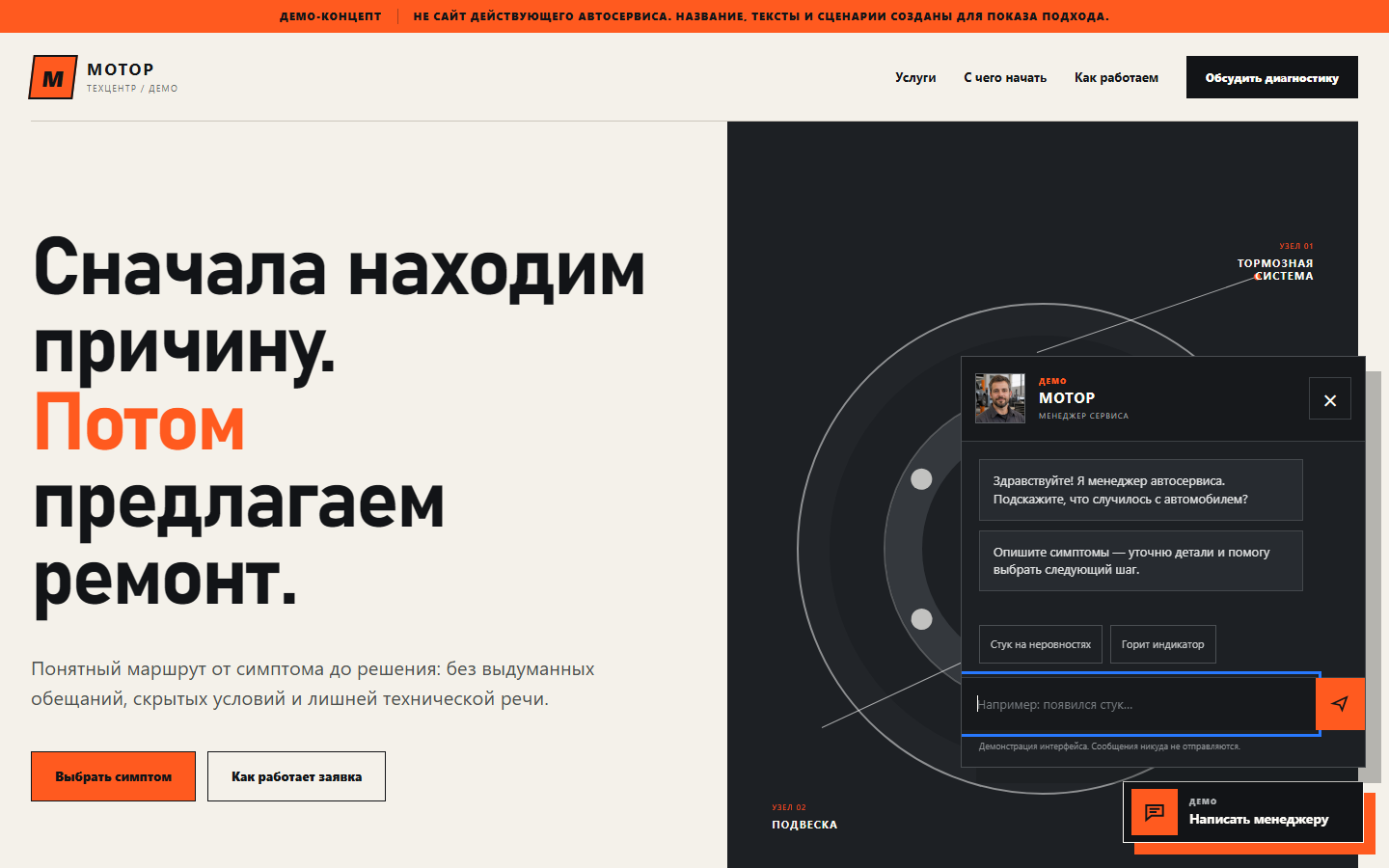This screenshot has height=868, width=1389.
Task: Click the Понятный маршрут description paragraph
Action: pos(313,684)
